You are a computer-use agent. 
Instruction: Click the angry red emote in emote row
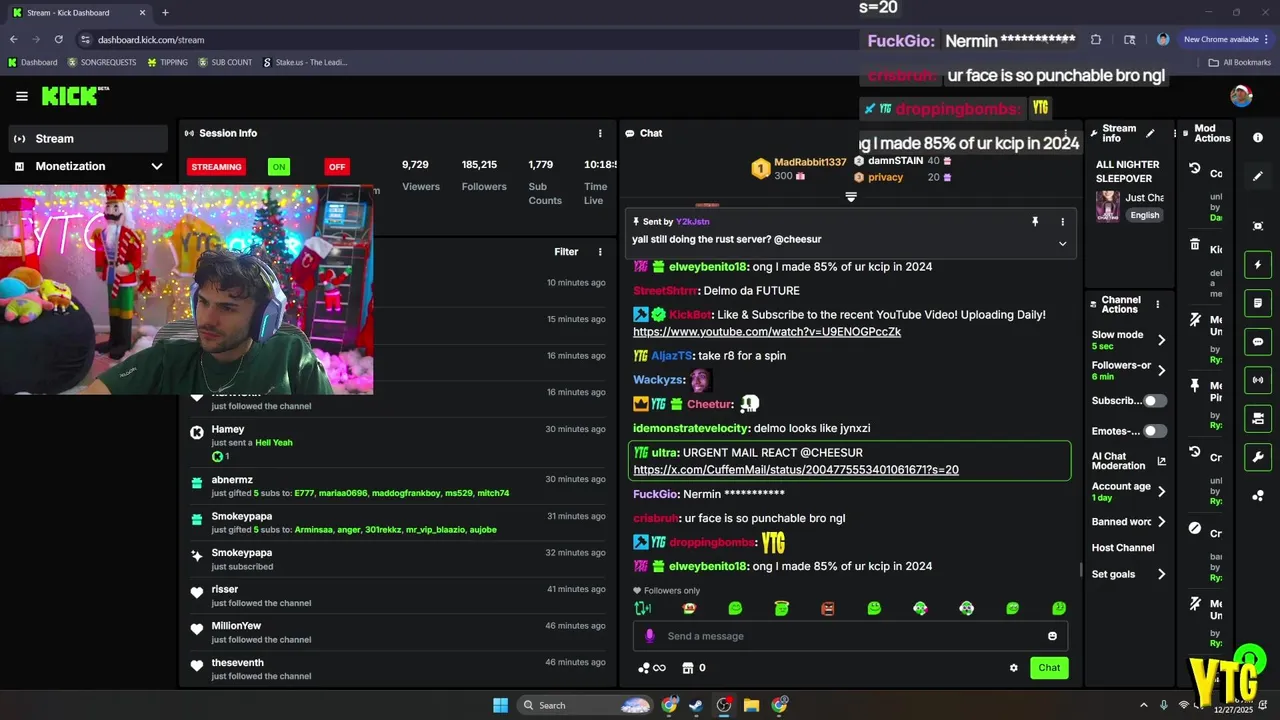point(828,608)
